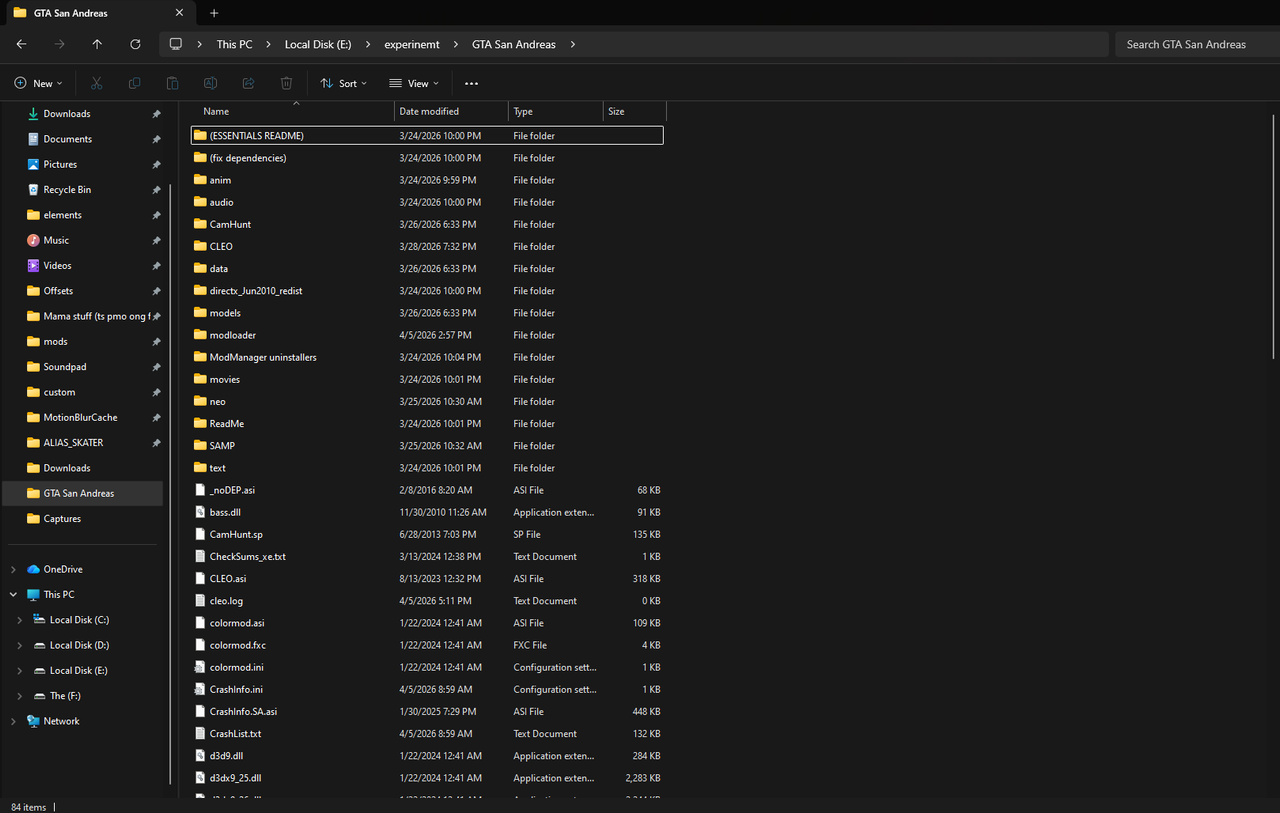Open the Sort dropdown menu
Viewport: 1280px width, 813px height.
343,83
